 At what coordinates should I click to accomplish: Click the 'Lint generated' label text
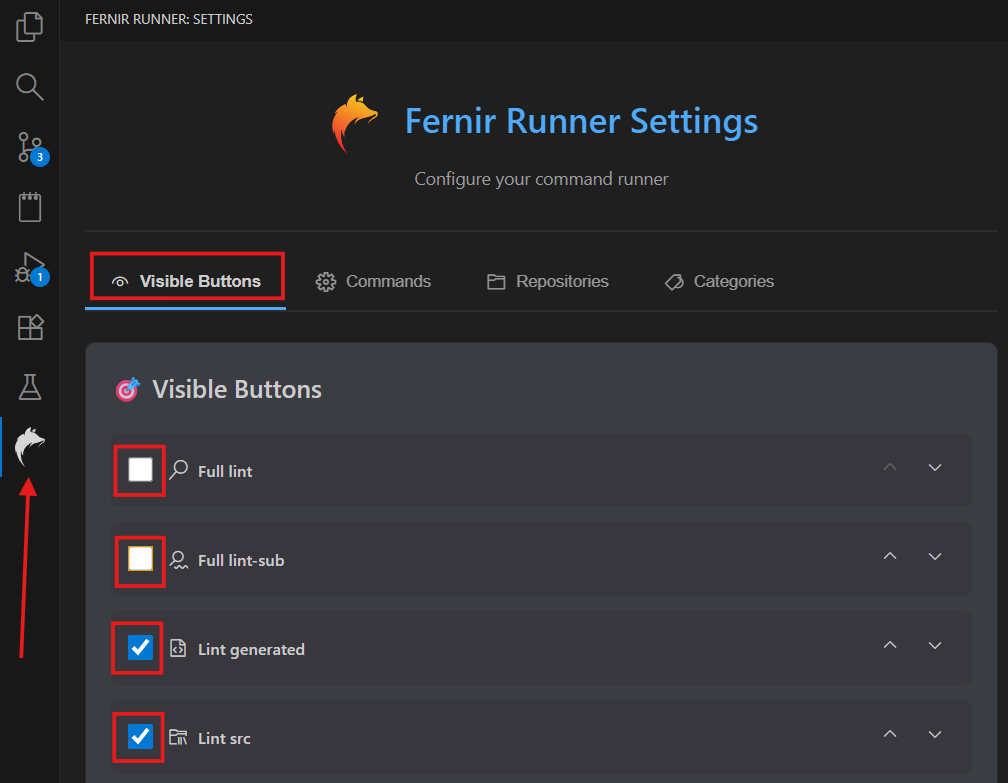(251, 649)
